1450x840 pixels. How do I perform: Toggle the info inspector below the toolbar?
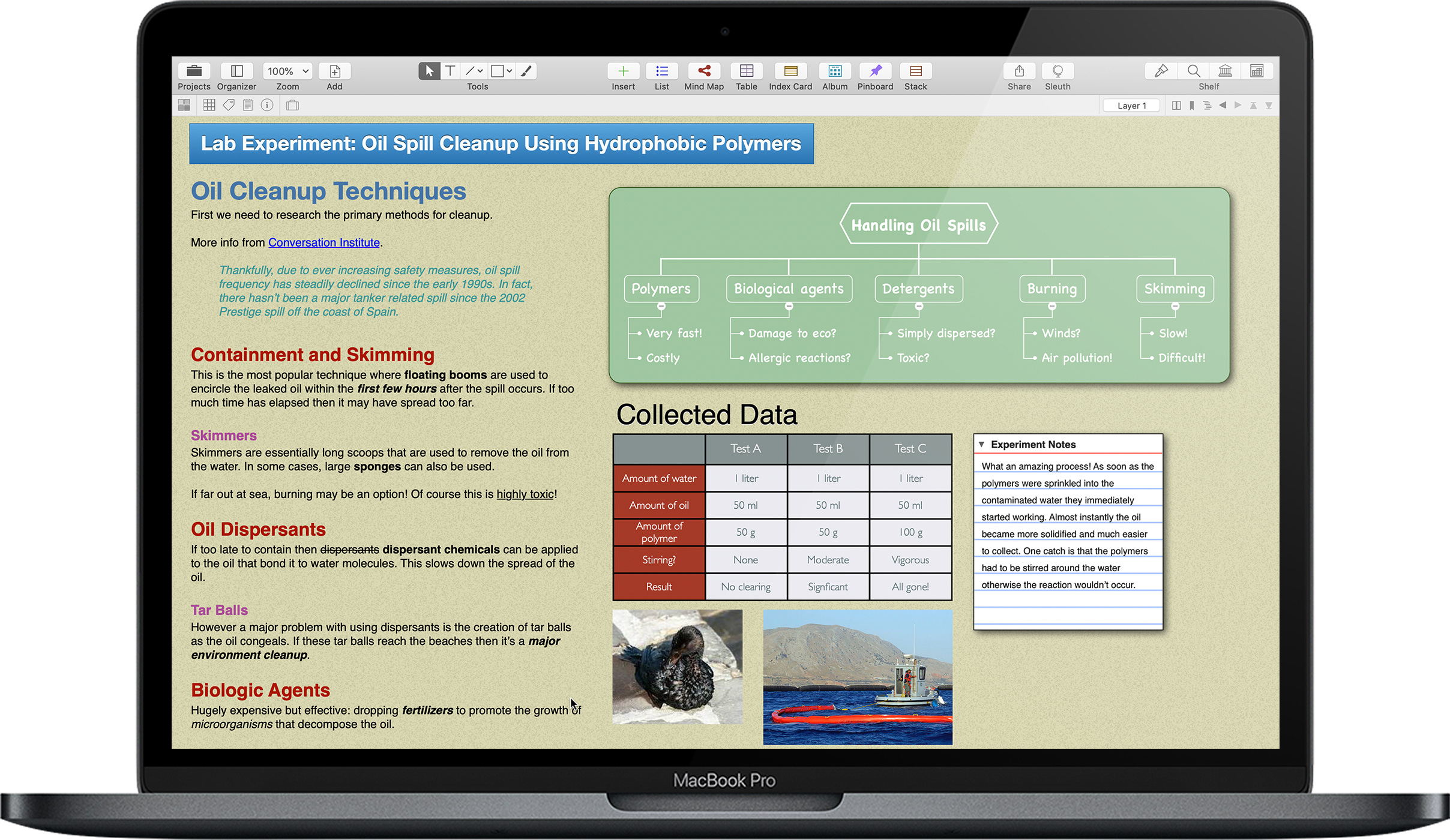(x=267, y=104)
